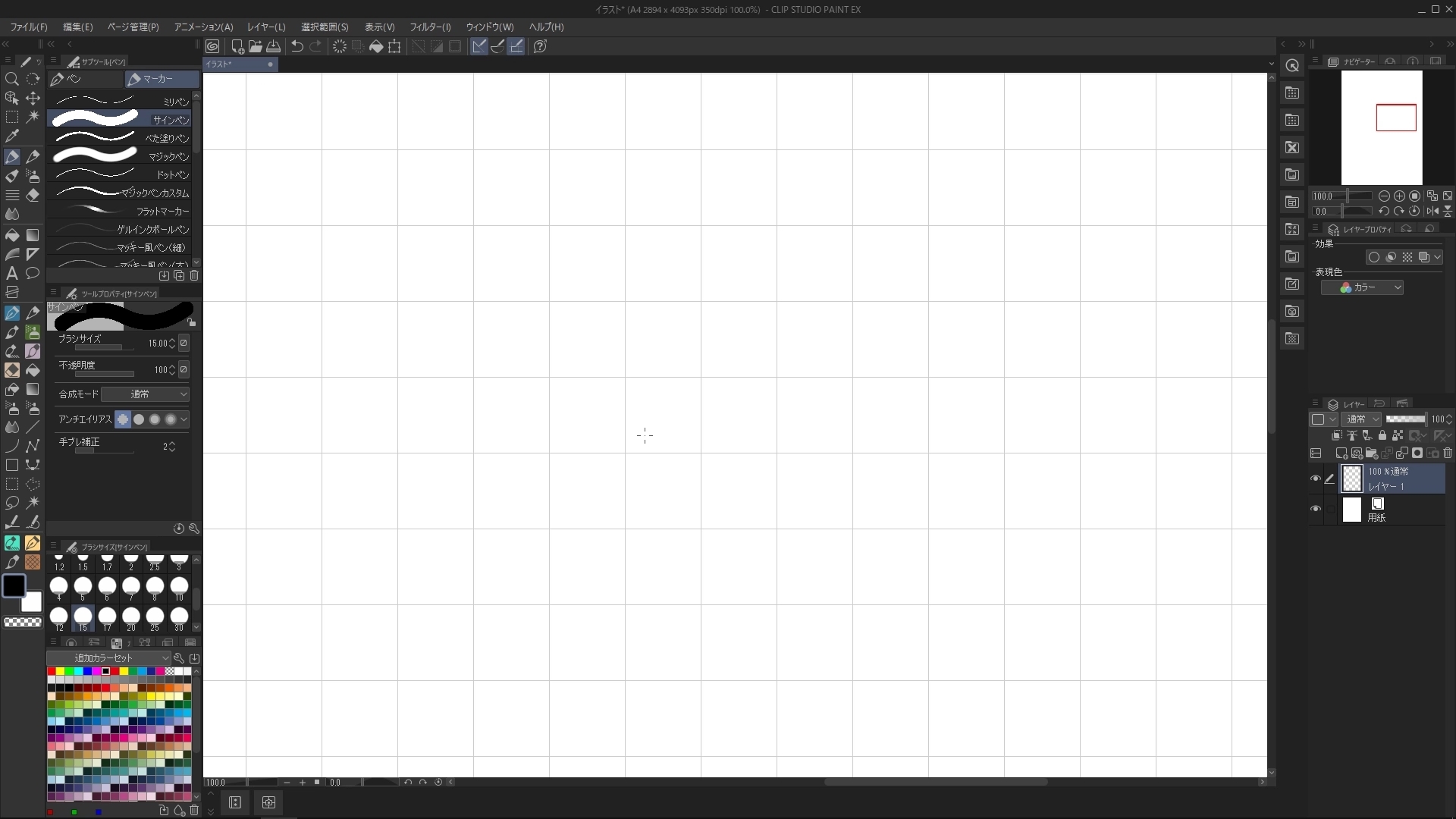Click the Undo arrow in the top toolbar
The image size is (1456, 819).
pyautogui.click(x=297, y=46)
